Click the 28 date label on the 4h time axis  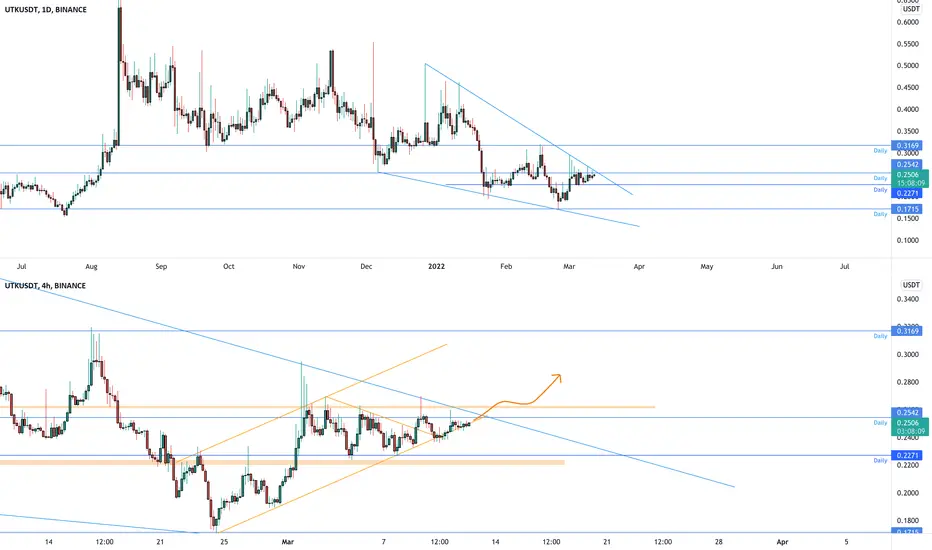(719, 542)
